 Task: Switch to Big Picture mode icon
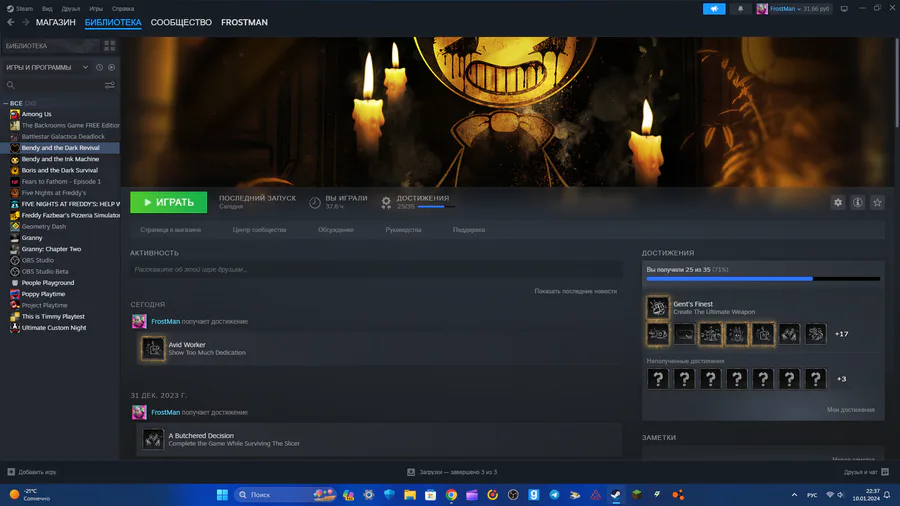tap(844, 9)
